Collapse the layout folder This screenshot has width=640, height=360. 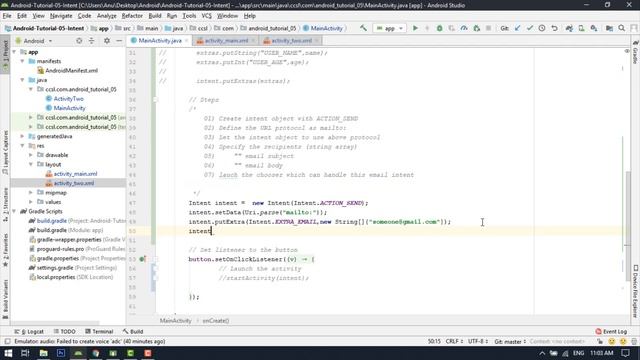(x=31, y=164)
